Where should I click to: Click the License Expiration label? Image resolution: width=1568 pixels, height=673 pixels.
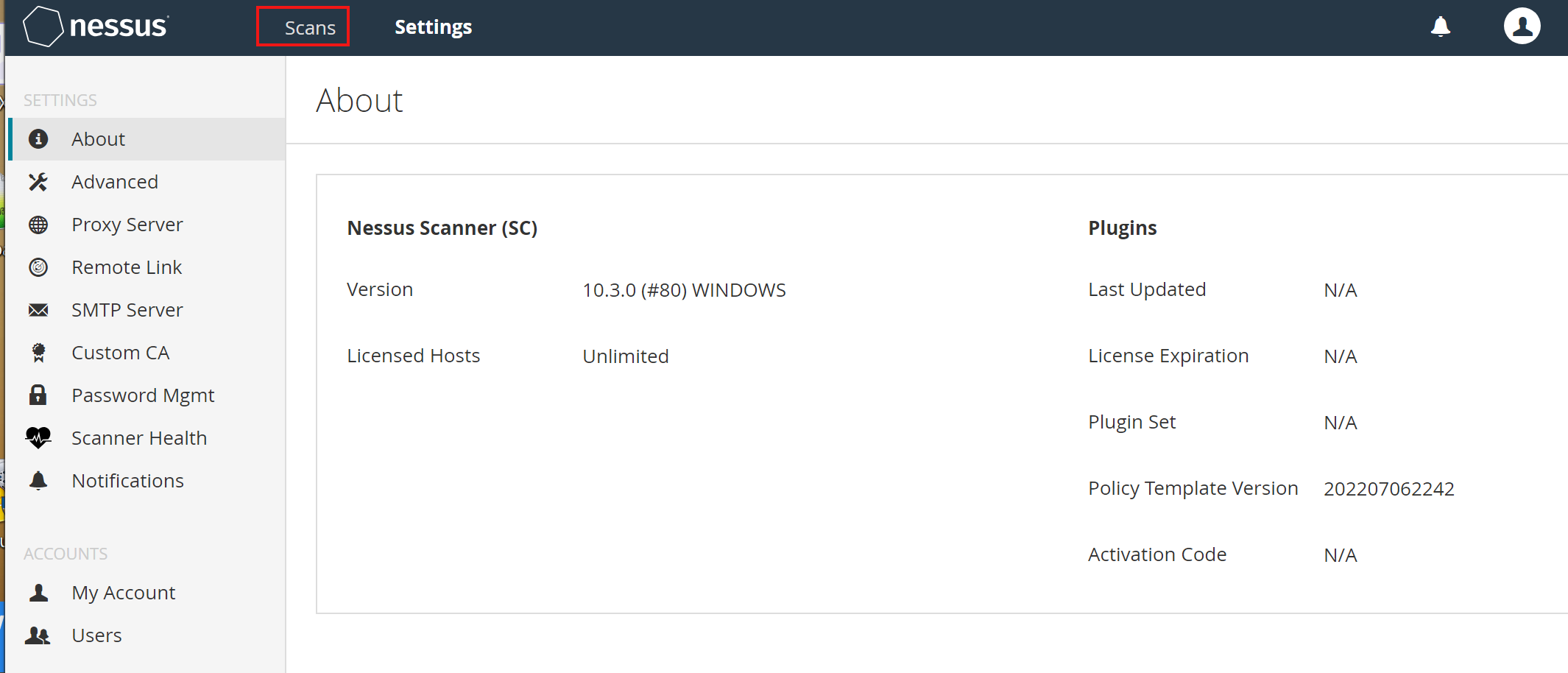coord(1168,356)
